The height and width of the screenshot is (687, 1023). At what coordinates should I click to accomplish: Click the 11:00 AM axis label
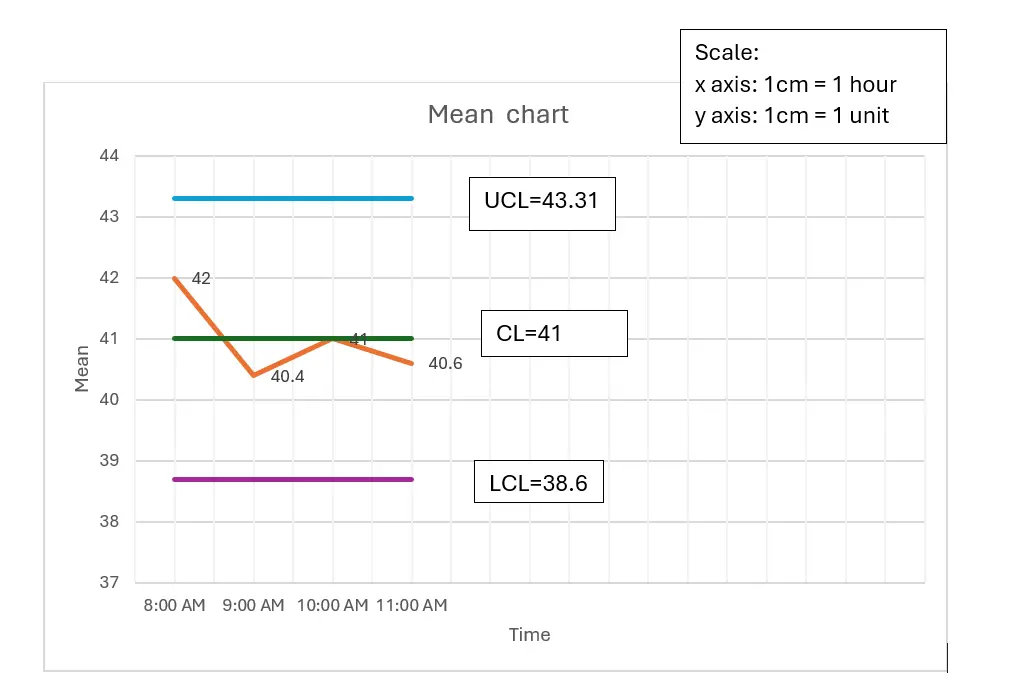pyautogui.click(x=412, y=605)
